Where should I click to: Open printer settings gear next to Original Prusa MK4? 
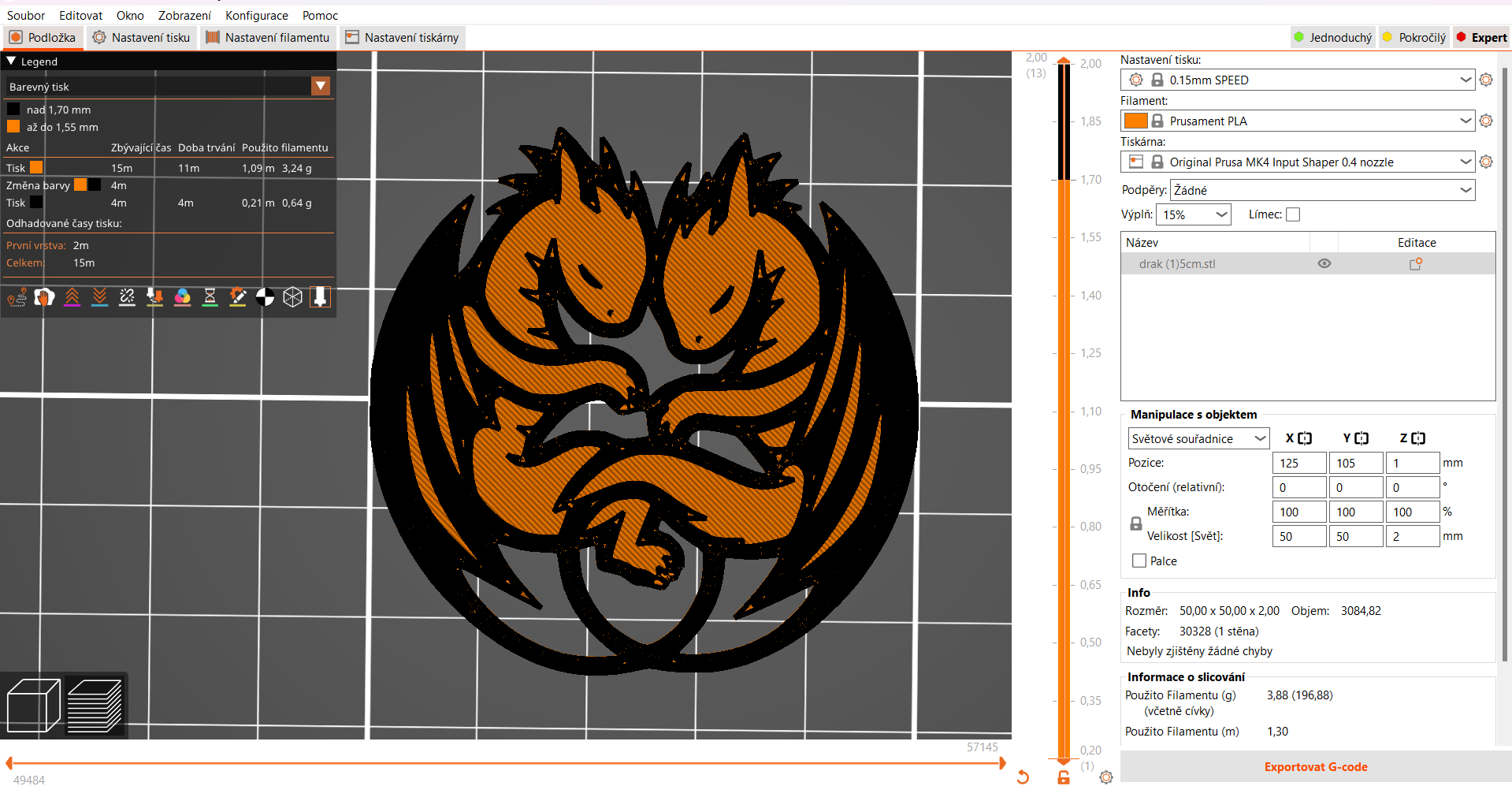click(1486, 162)
